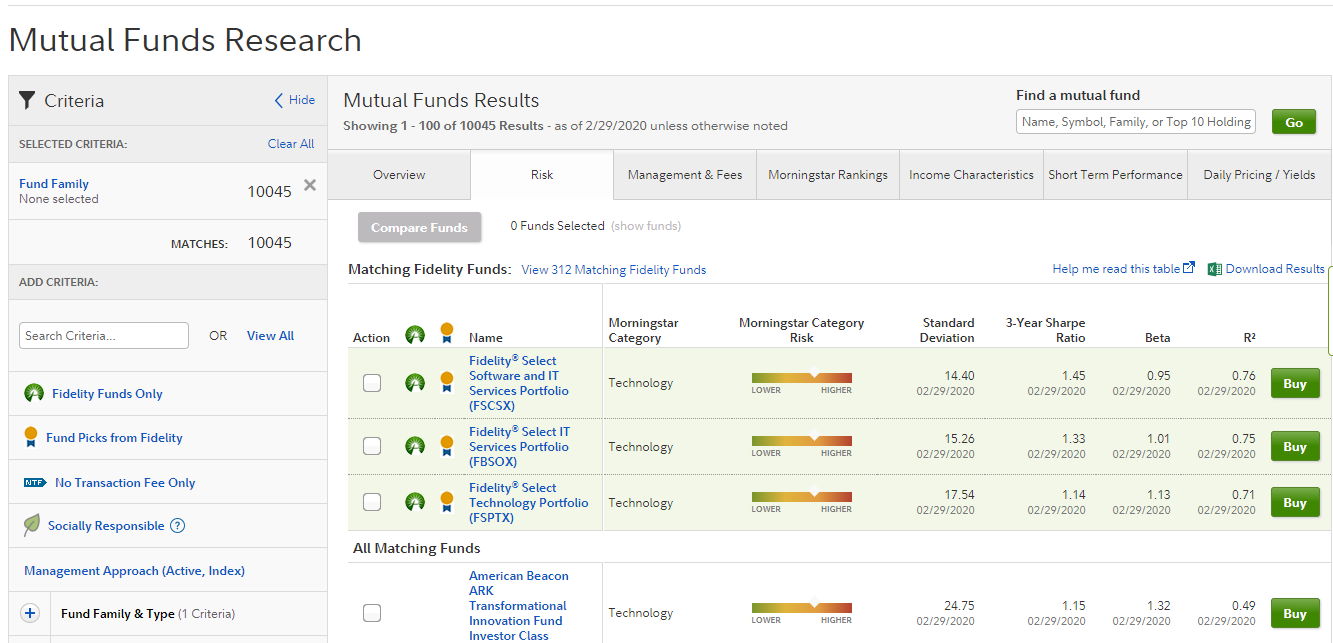Click the show funds link
Screen dimensions: 1333x643
coord(646,226)
